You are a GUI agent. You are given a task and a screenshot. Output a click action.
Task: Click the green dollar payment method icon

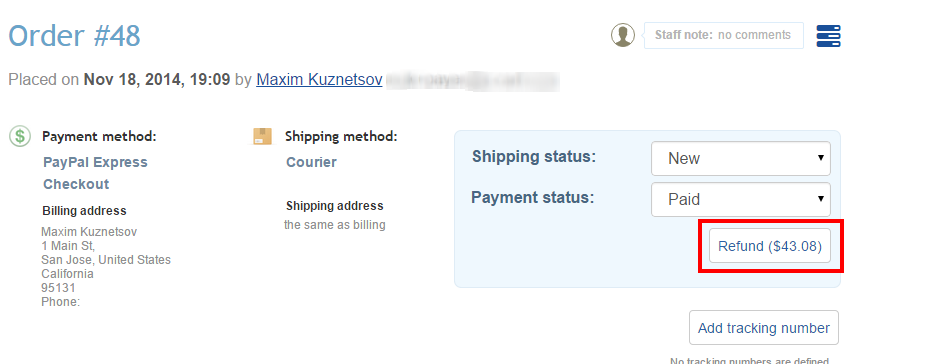click(20, 136)
